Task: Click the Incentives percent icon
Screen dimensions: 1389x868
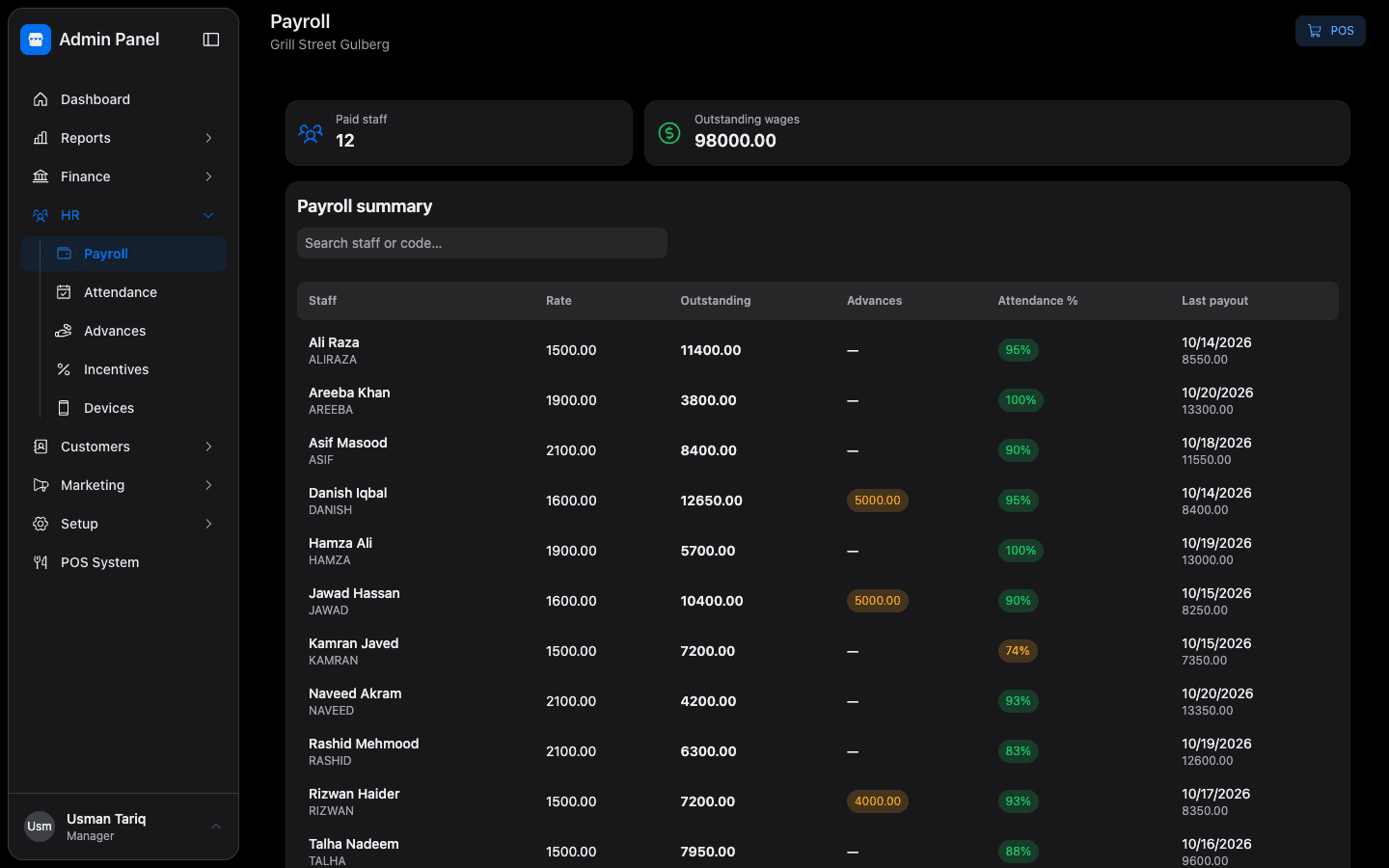Action: (x=64, y=369)
